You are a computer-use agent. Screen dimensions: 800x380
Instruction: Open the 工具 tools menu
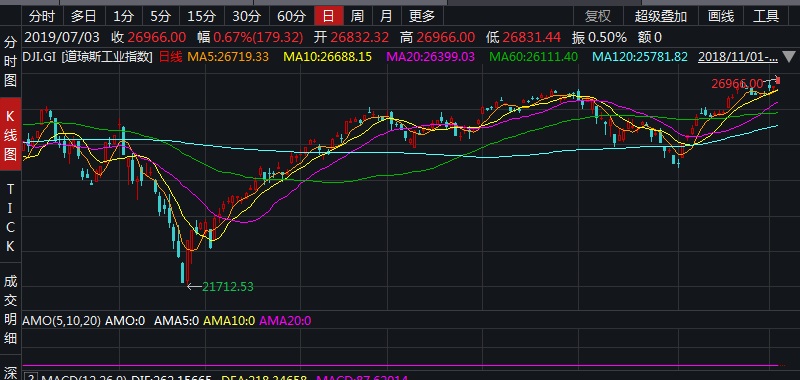tap(766, 16)
